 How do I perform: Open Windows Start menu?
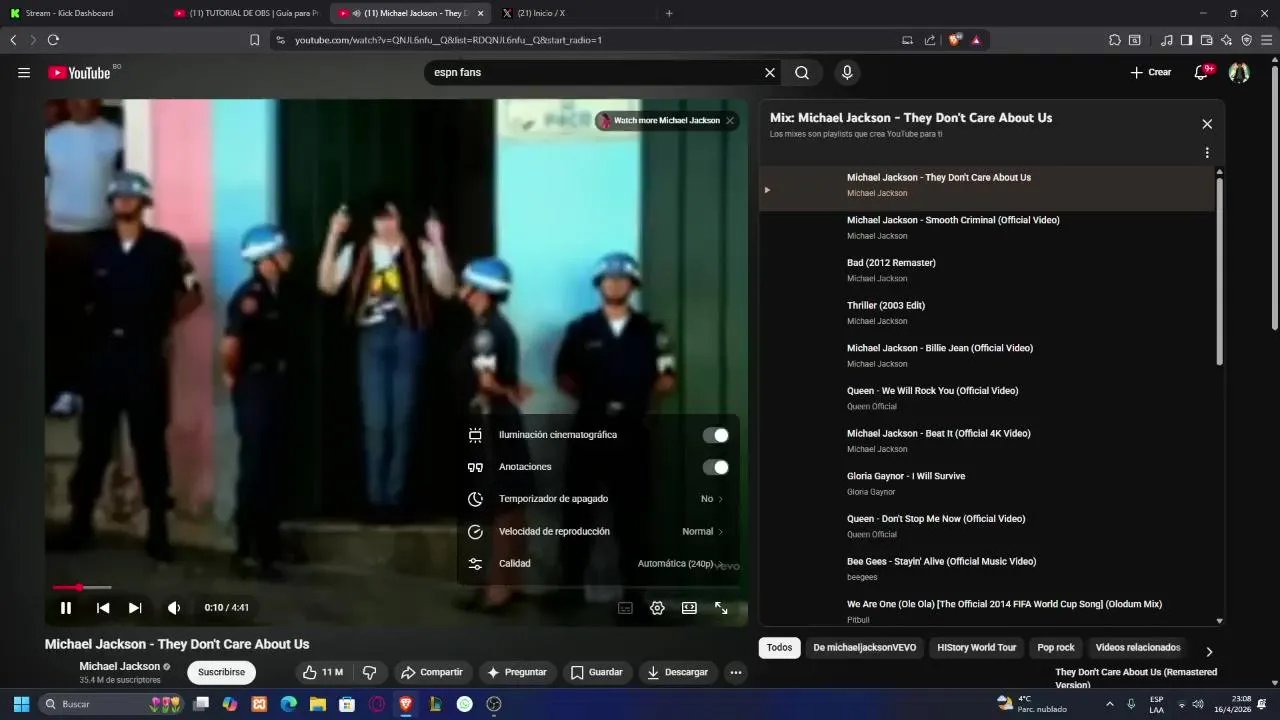click(21, 704)
